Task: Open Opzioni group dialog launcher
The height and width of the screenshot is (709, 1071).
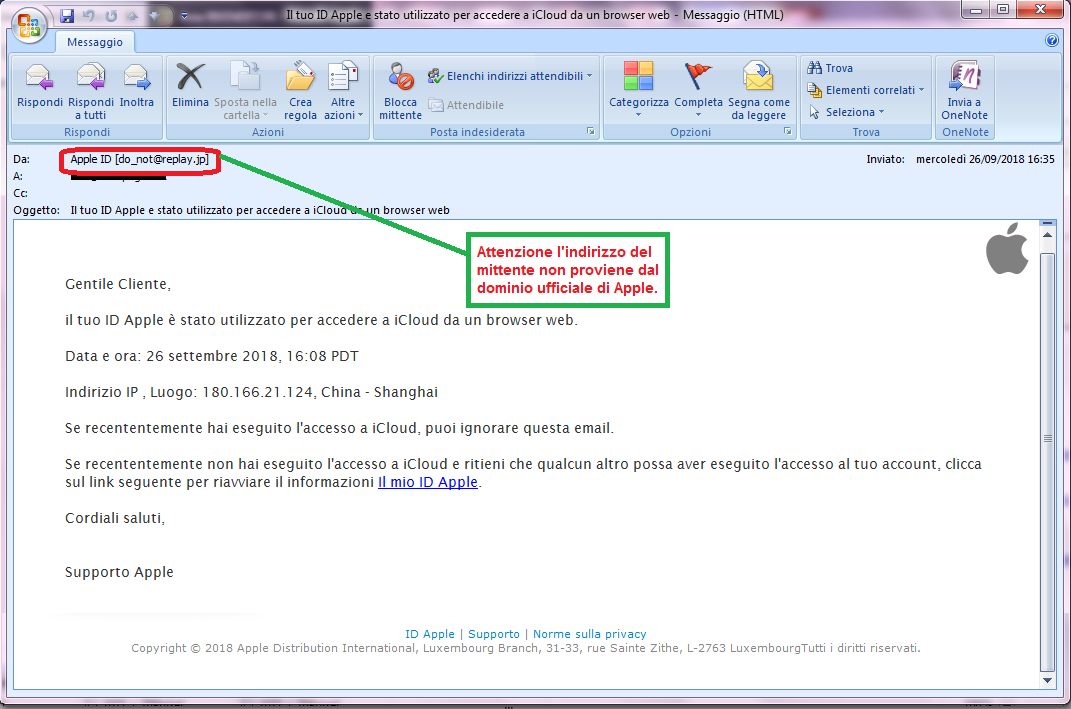Action: [788, 131]
